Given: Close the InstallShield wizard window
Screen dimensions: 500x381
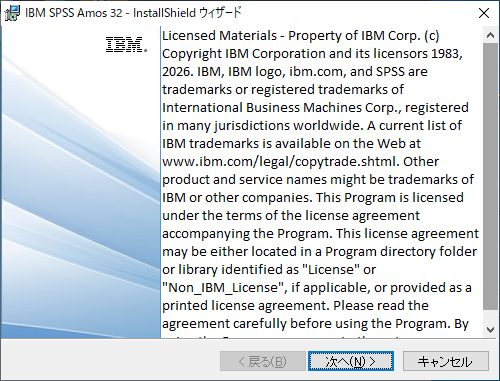Looking at the screenshot, I should point(484,13).
